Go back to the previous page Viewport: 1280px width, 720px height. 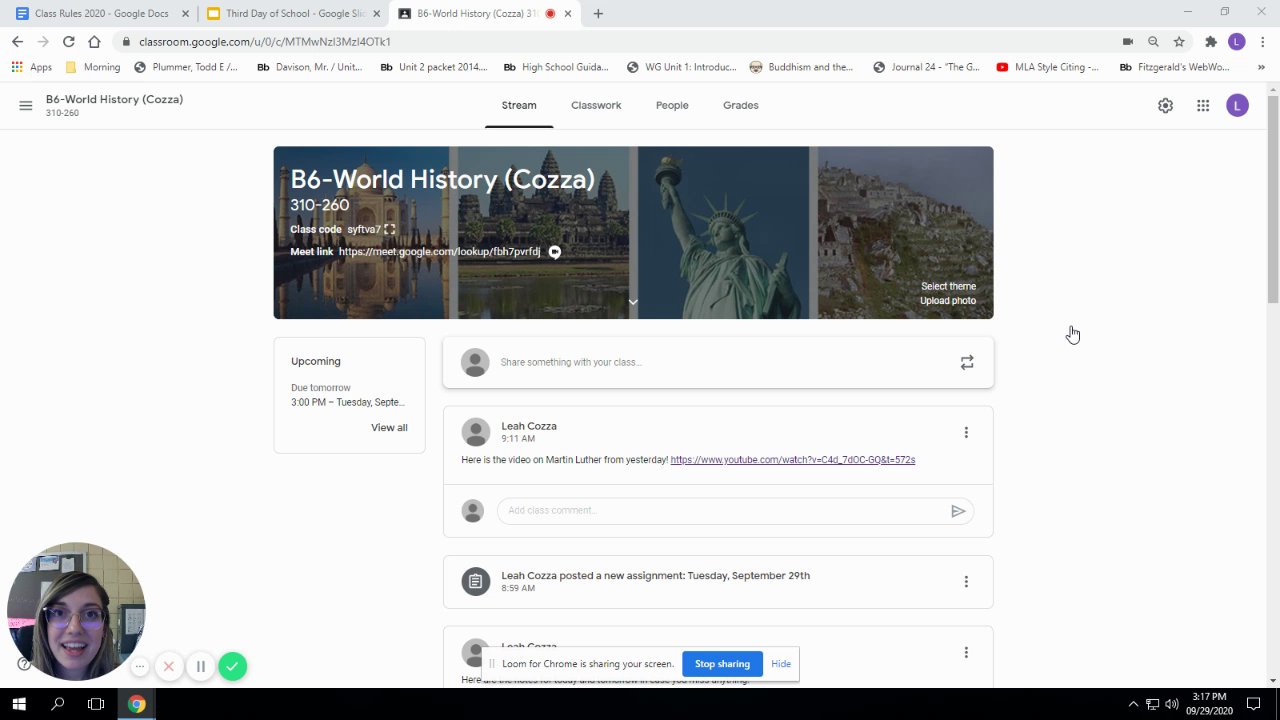click(17, 42)
